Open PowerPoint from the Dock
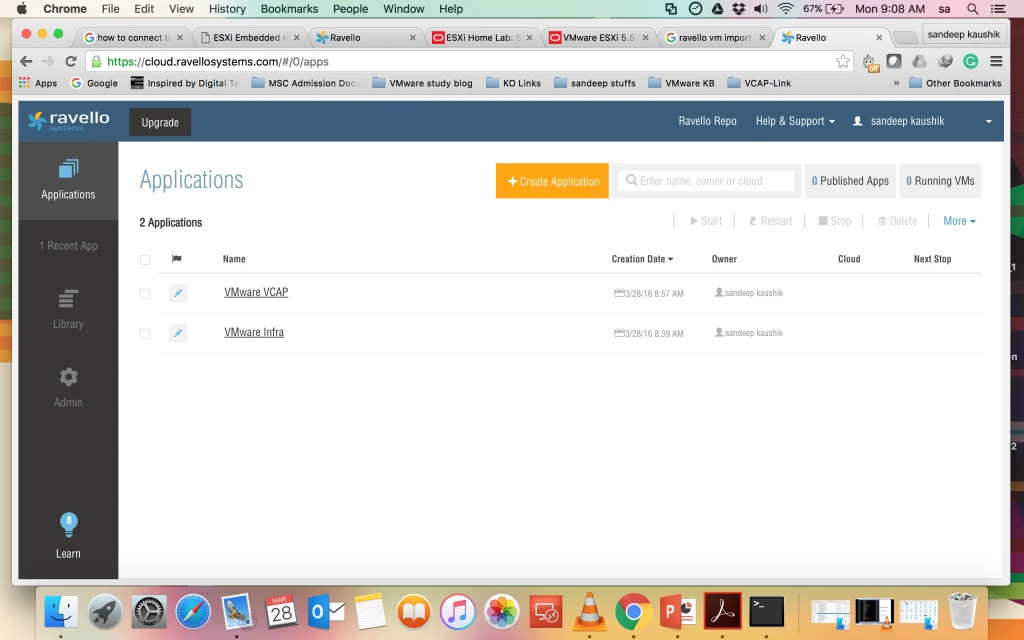Image resolution: width=1024 pixels, height=640 pixels. [677, 612]
